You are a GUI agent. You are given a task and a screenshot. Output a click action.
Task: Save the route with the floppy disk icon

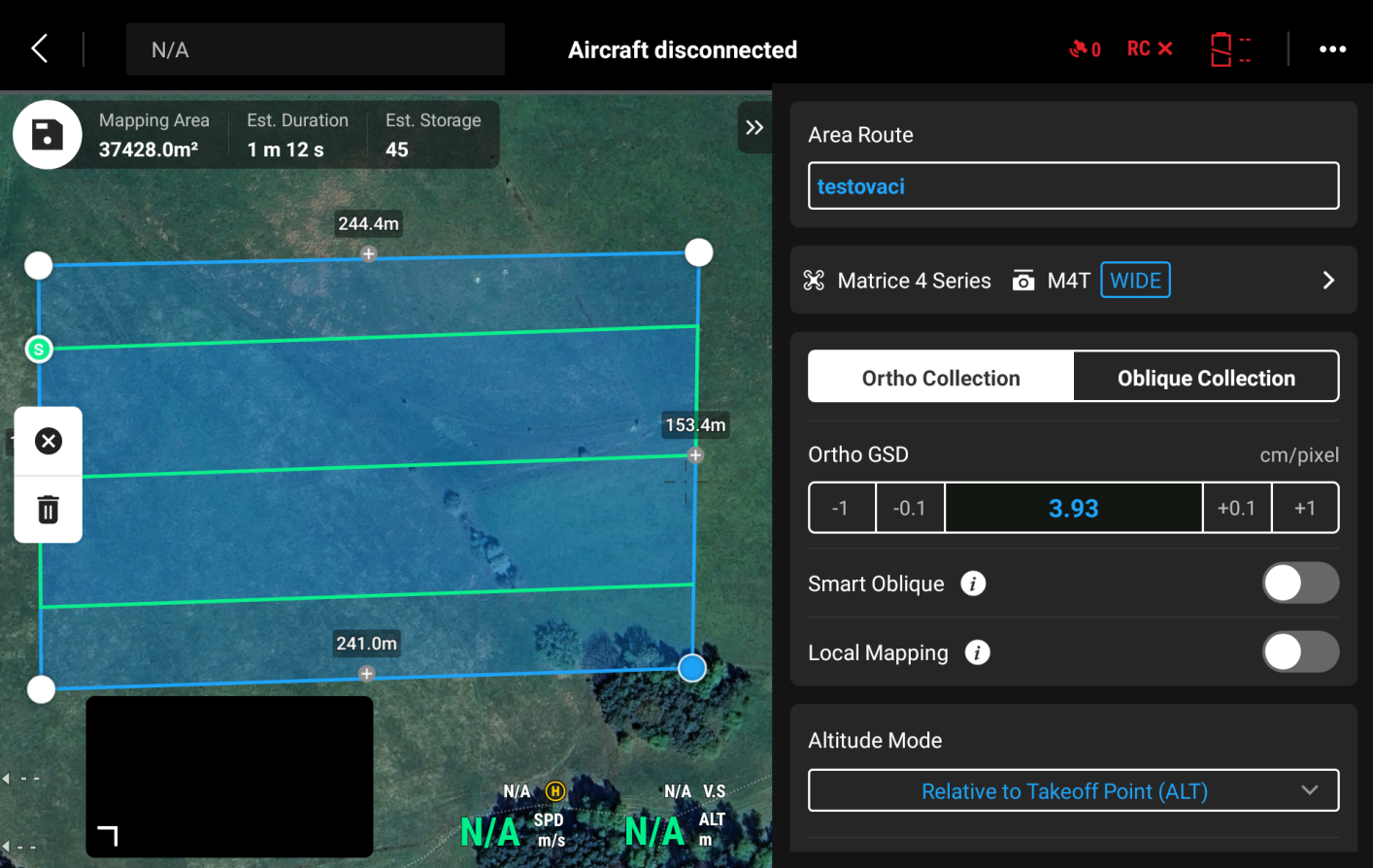(x=47, y=135)
